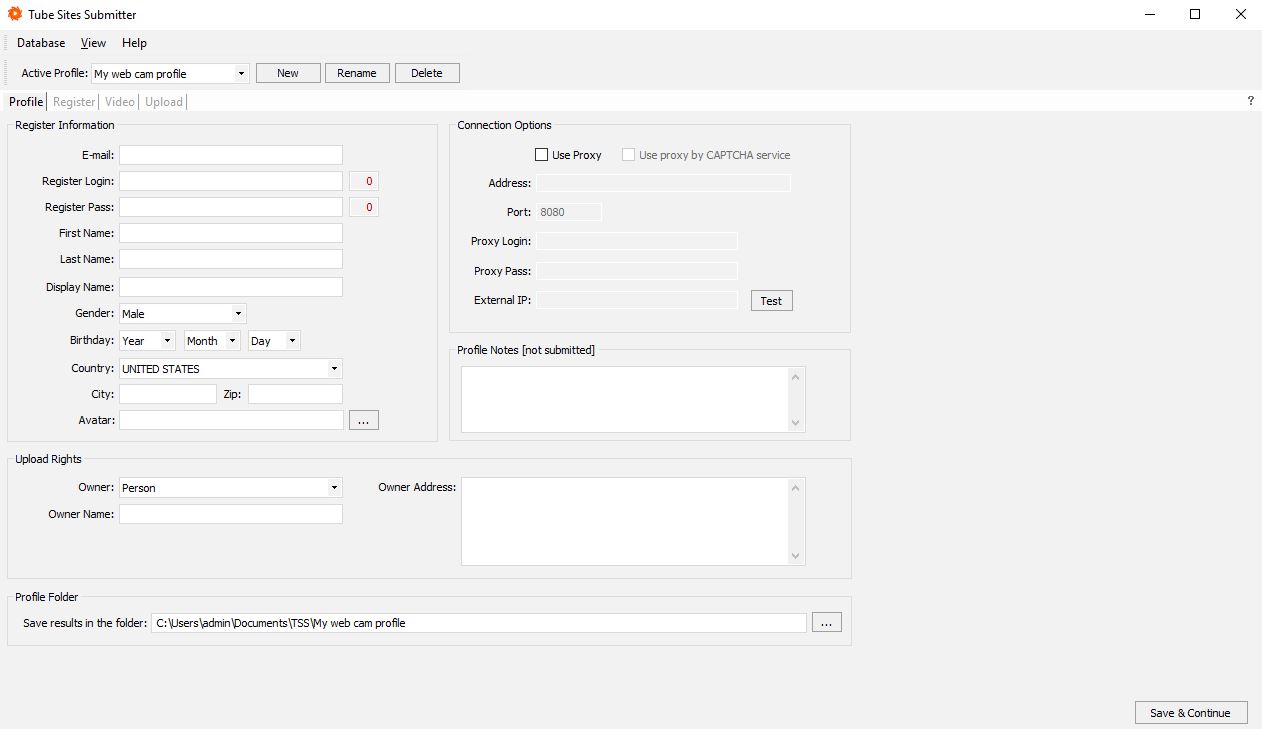Screen dimensions: 1262x729
Task: Open the Database menu
Action: coord(41,43)
